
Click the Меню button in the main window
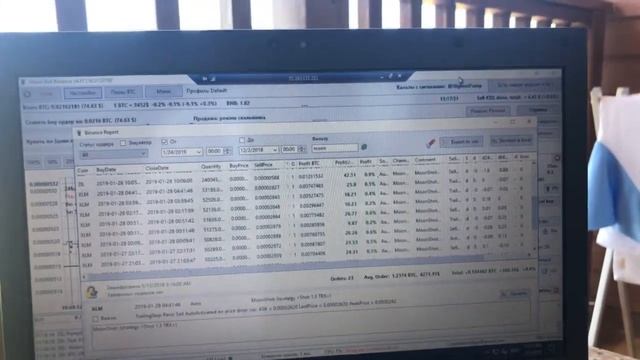[x=164, y=91]
